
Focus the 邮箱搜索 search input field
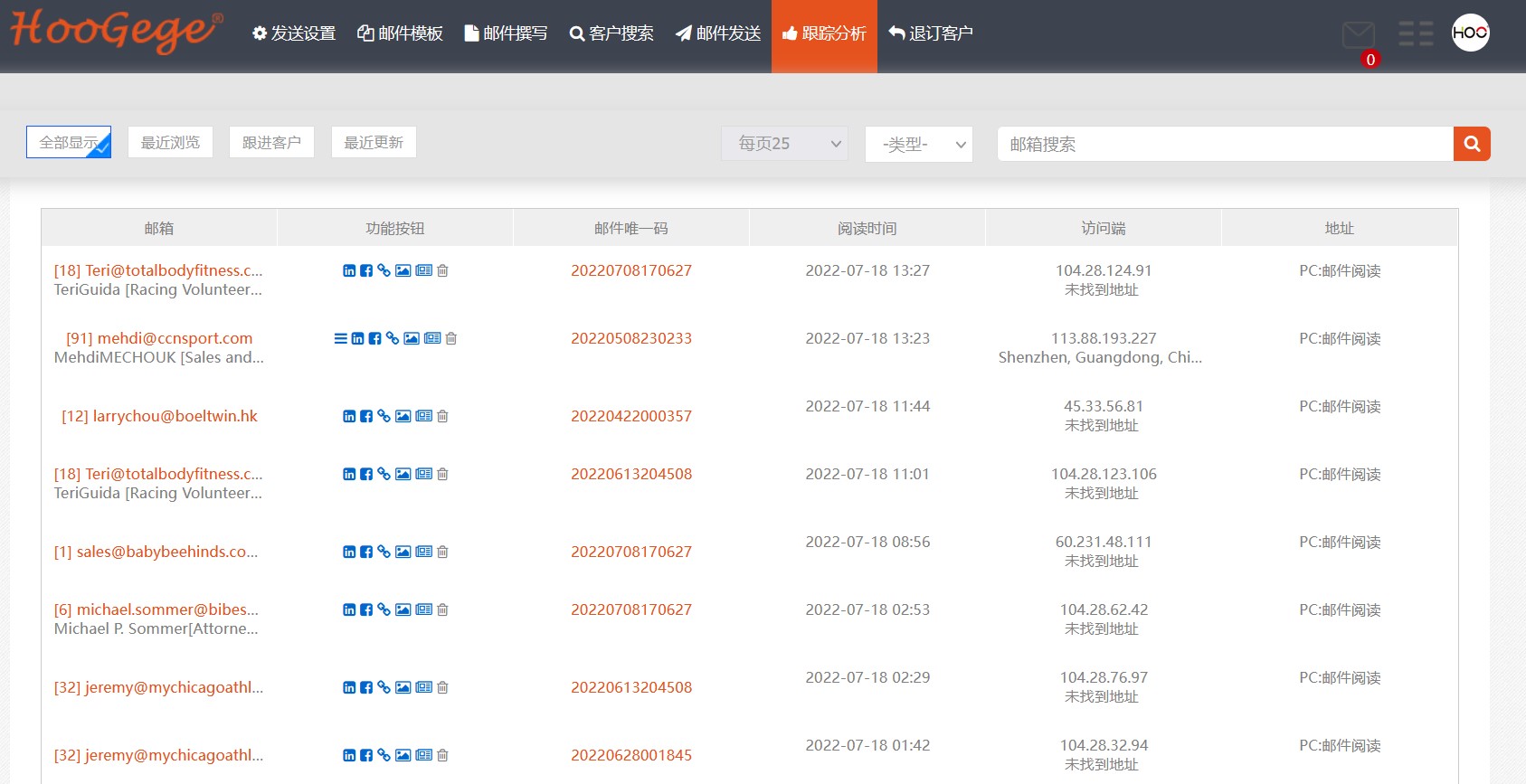point(1225,144)
